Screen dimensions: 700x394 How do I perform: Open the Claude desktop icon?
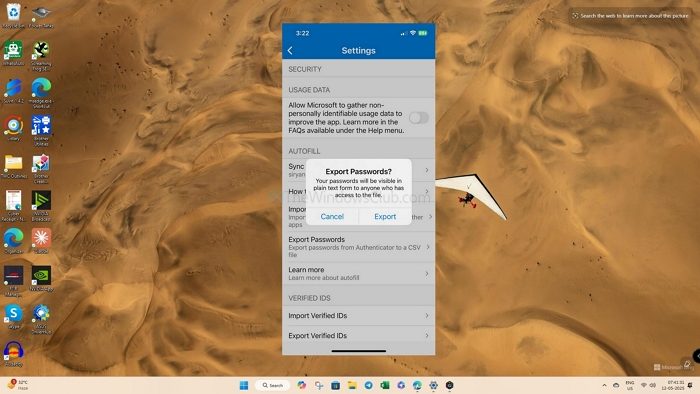[41, 241]
